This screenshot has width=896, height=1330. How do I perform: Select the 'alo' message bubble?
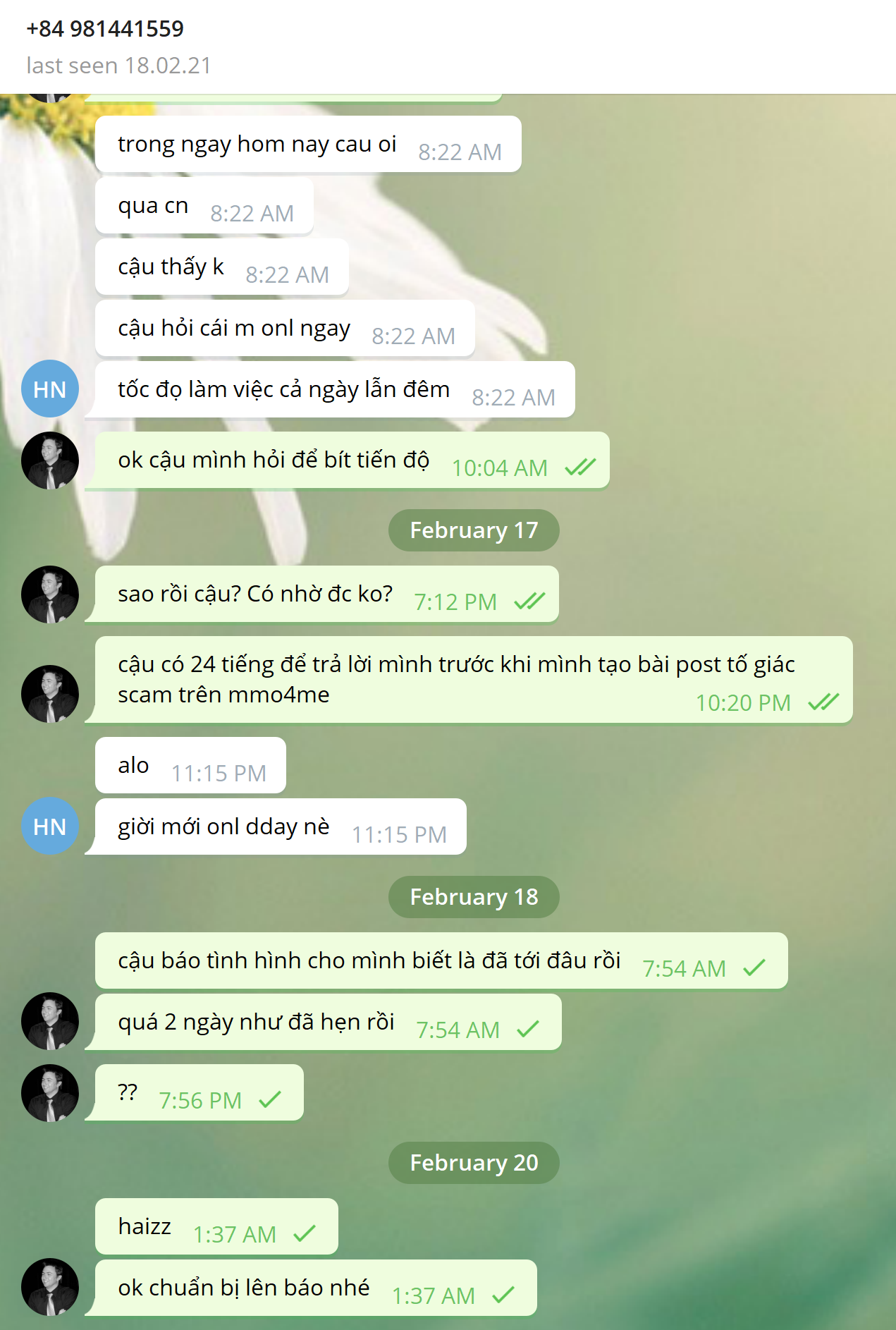click(190, 765)
